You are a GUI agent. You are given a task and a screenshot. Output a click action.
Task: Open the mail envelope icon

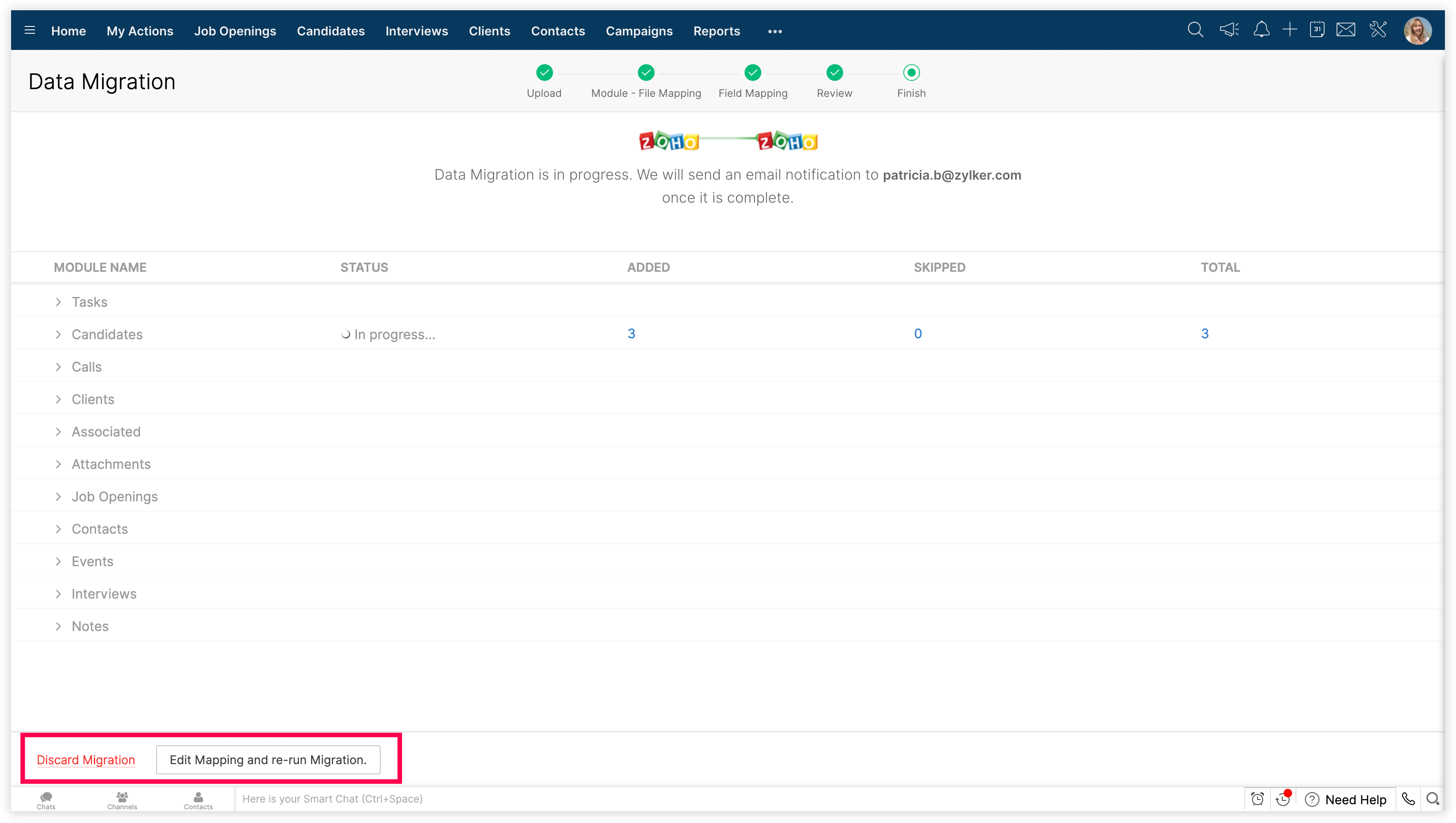pyautogui.click(x=1346, y=30)
